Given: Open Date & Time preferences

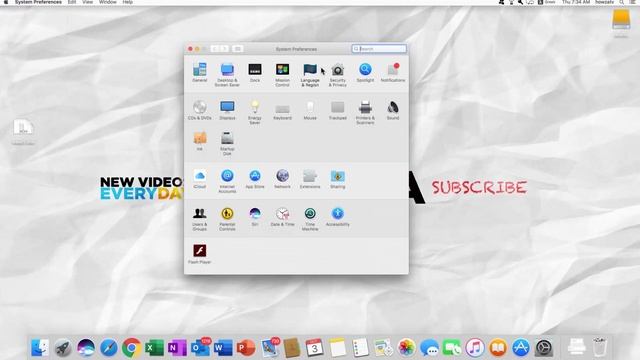Looking at the screenshot, I should click(x=282, y=217).
